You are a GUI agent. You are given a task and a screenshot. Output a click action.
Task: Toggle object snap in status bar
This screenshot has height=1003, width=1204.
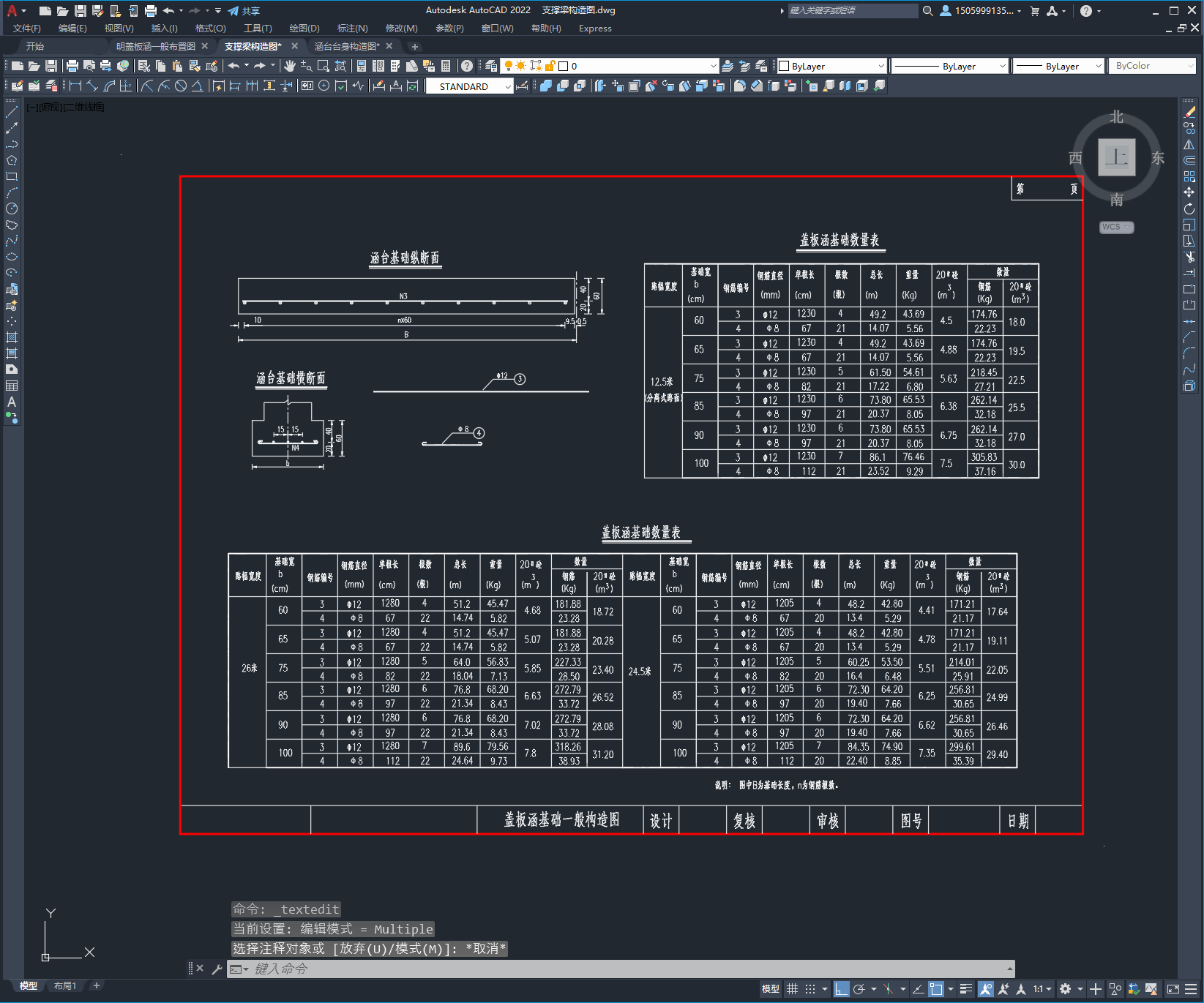pos(936,989)
